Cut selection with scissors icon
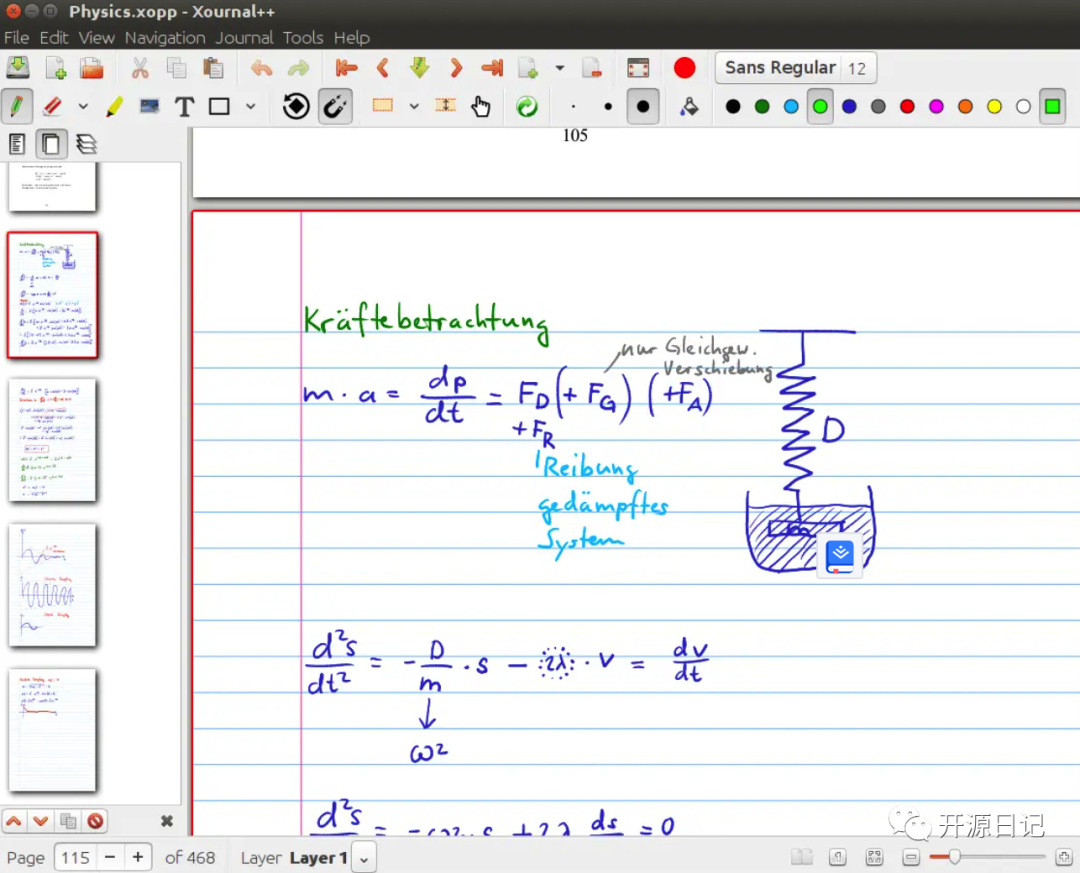Viewport: 1080px width, 873px height. click(140, 68)
